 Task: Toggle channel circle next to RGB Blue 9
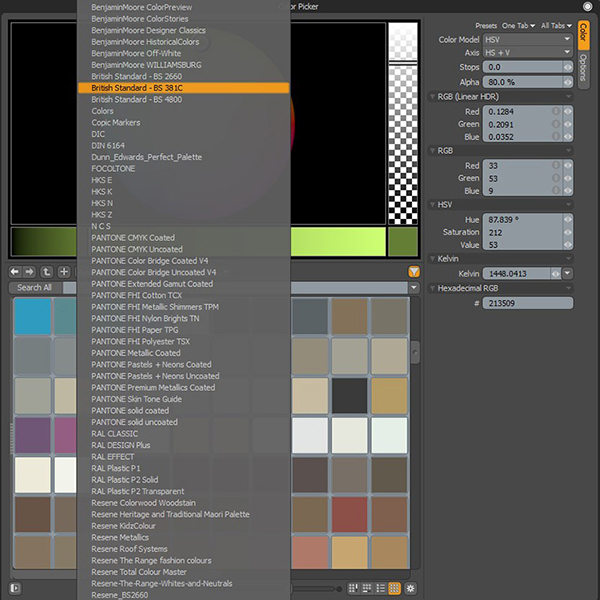556,191
